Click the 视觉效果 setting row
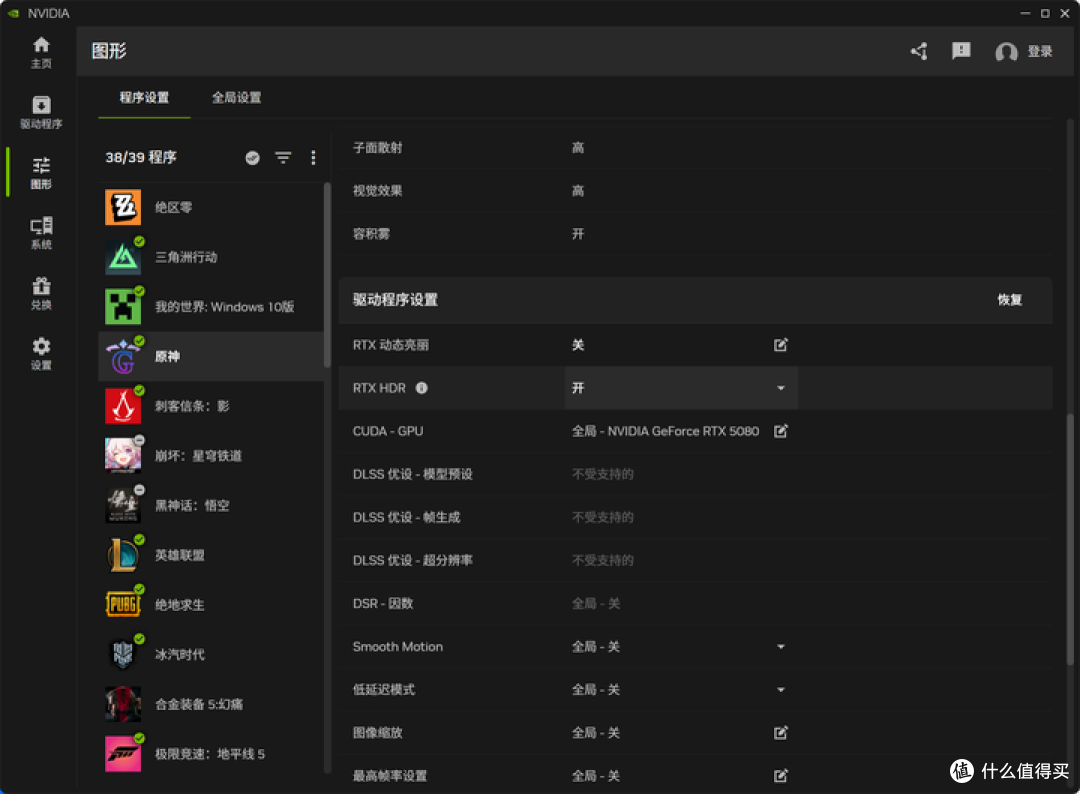1080x794 pixels. (x=695, y=191)
